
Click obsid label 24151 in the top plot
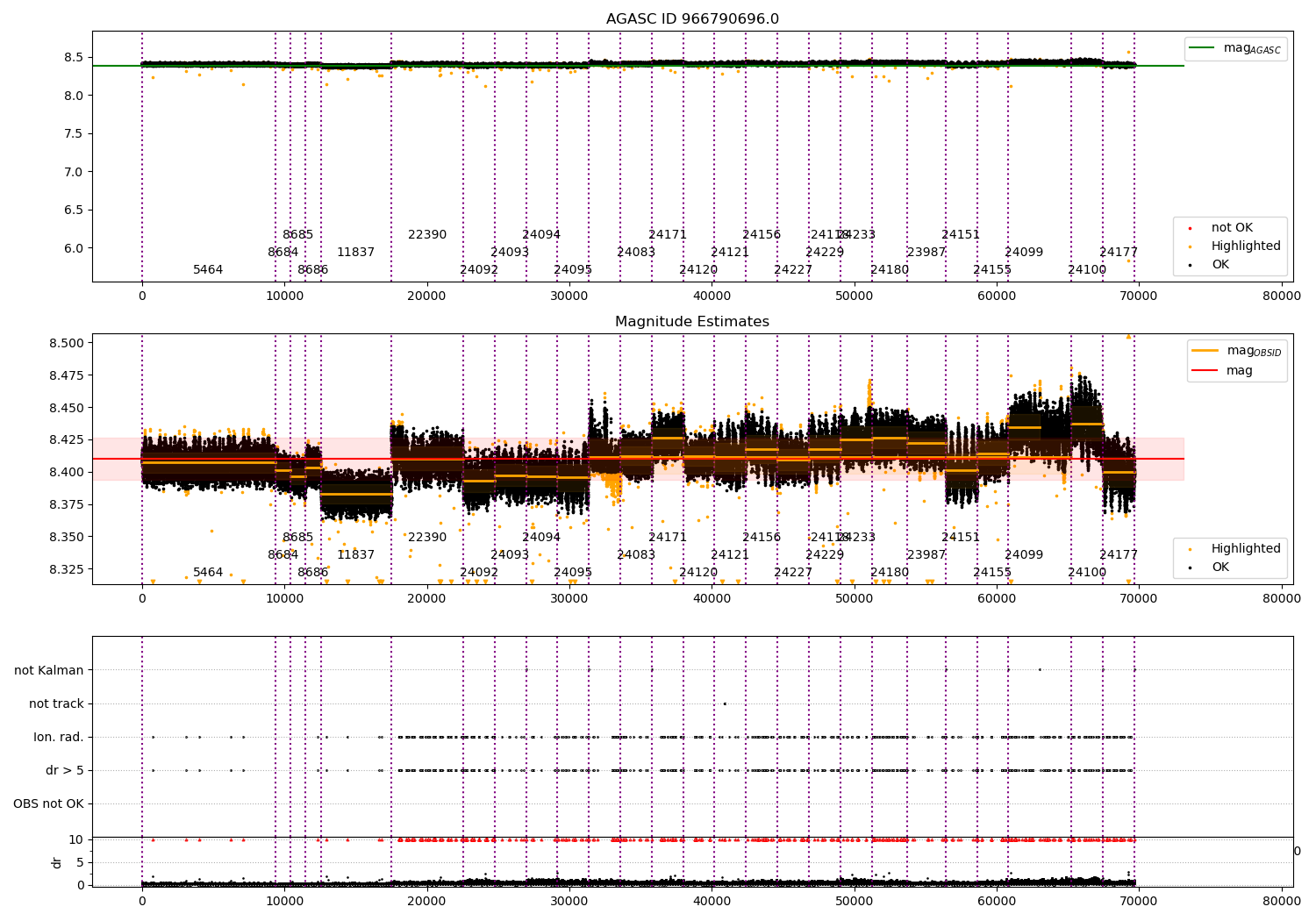961,234
